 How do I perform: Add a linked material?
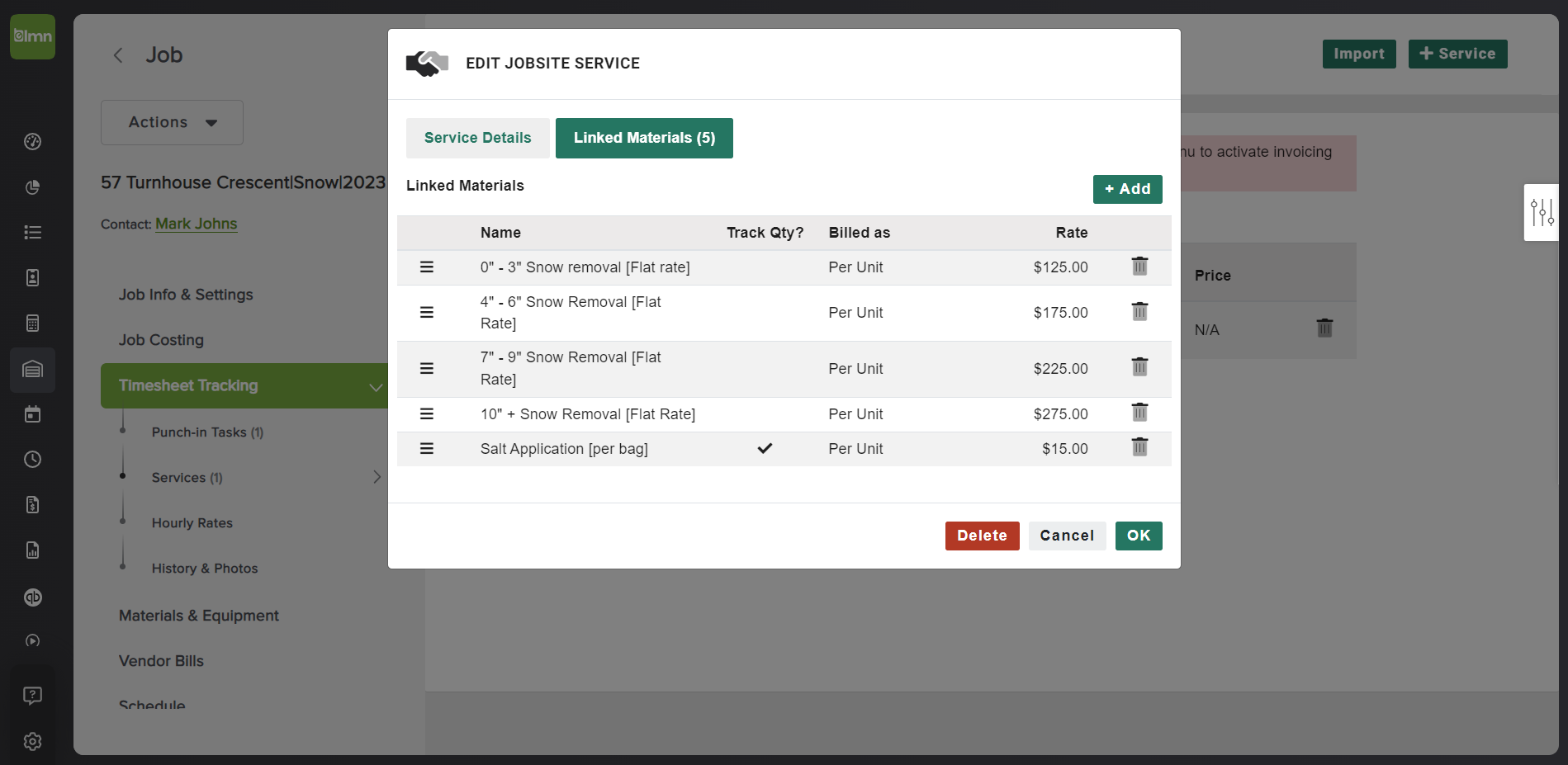point(1127,189)
